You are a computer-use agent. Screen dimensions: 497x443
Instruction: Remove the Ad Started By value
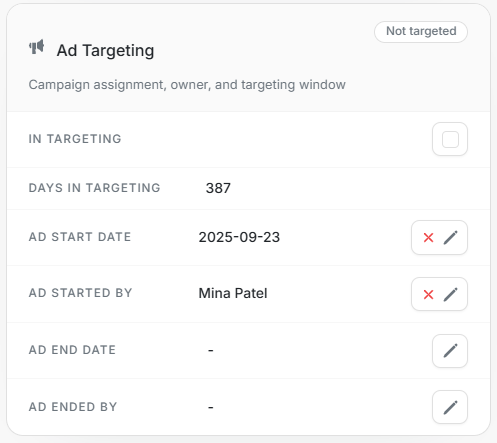(x=428, y=294)
